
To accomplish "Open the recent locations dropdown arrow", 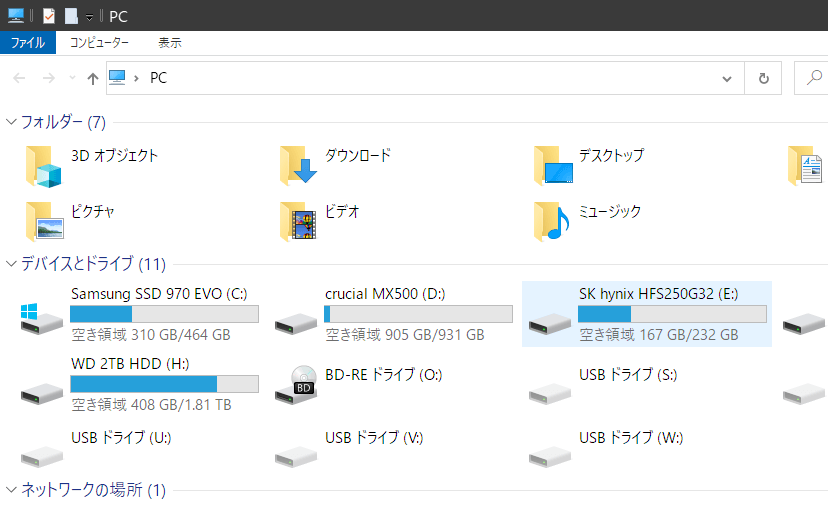I will pyautogui.click(x=72, y=78).
